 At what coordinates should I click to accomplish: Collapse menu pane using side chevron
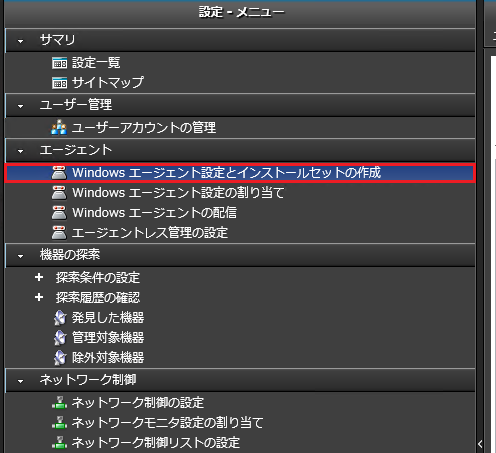pos(480,444)
